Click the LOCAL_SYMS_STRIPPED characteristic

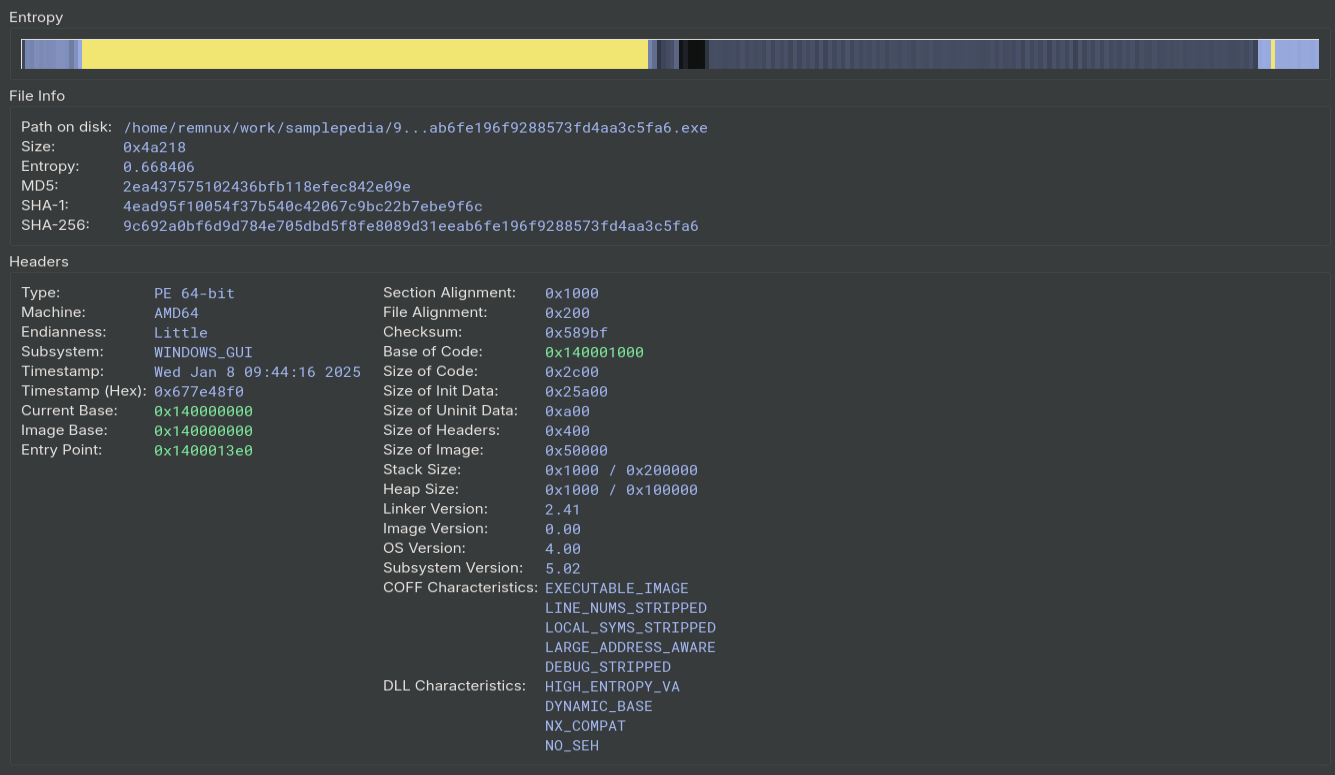pyautogui.click(x=630, y=628)
